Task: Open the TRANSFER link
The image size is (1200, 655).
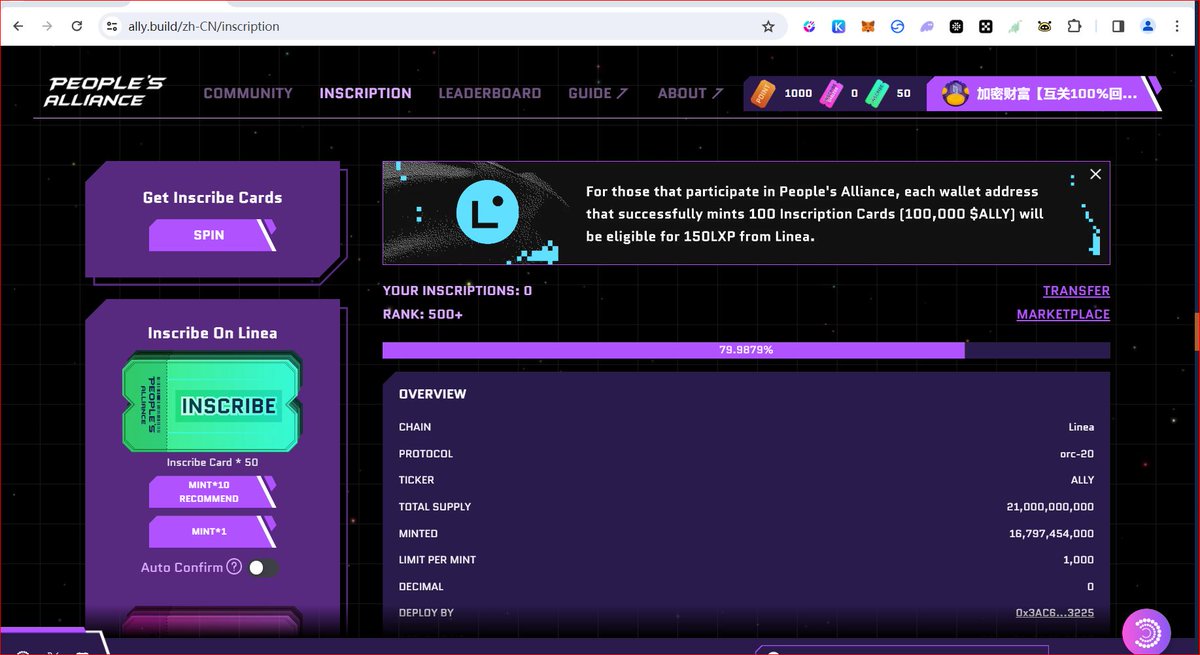Action: pyautogui.click(x=1076, y=291)
